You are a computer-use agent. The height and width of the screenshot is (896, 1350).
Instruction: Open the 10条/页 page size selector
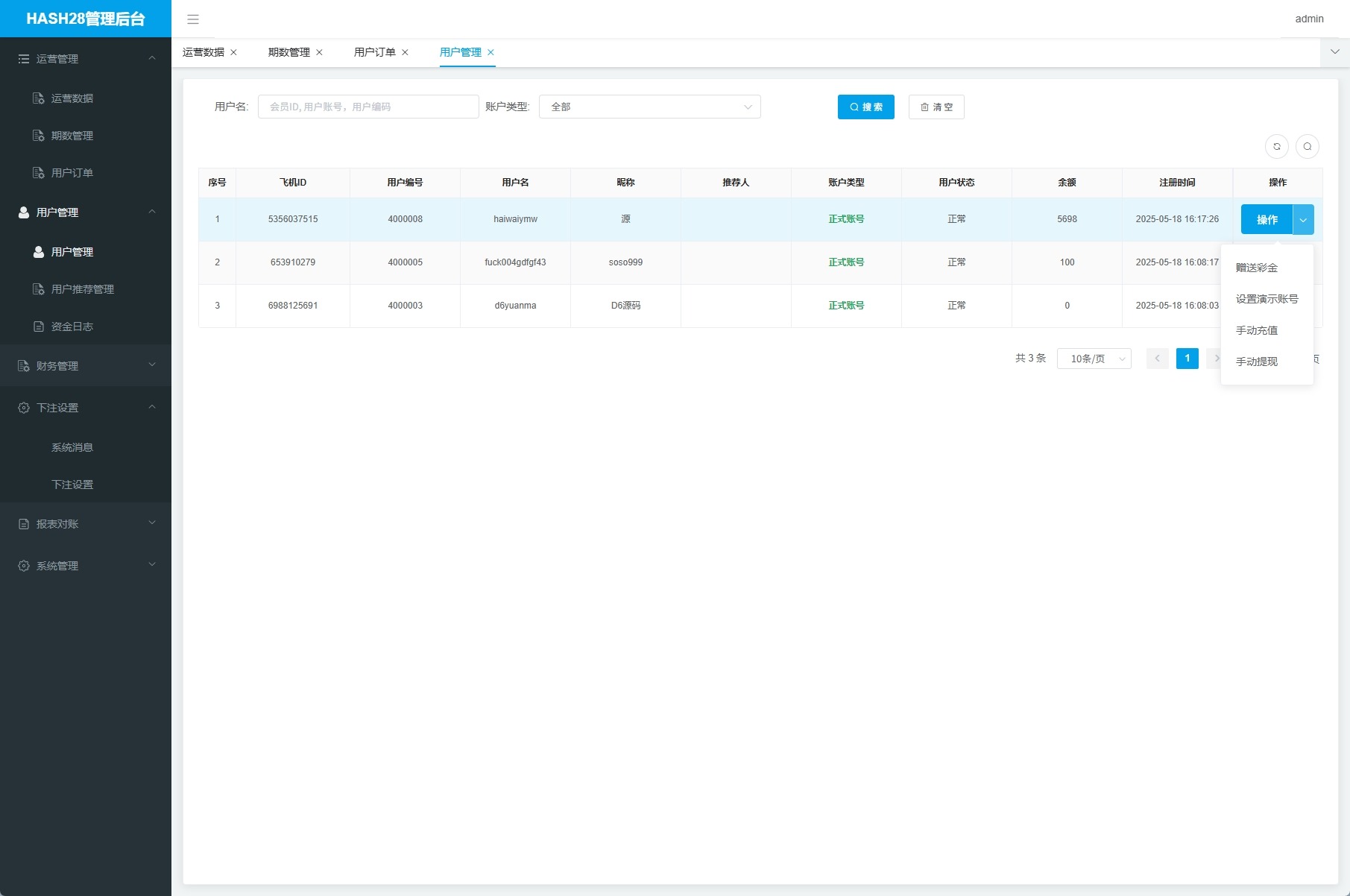(1094, 359)
